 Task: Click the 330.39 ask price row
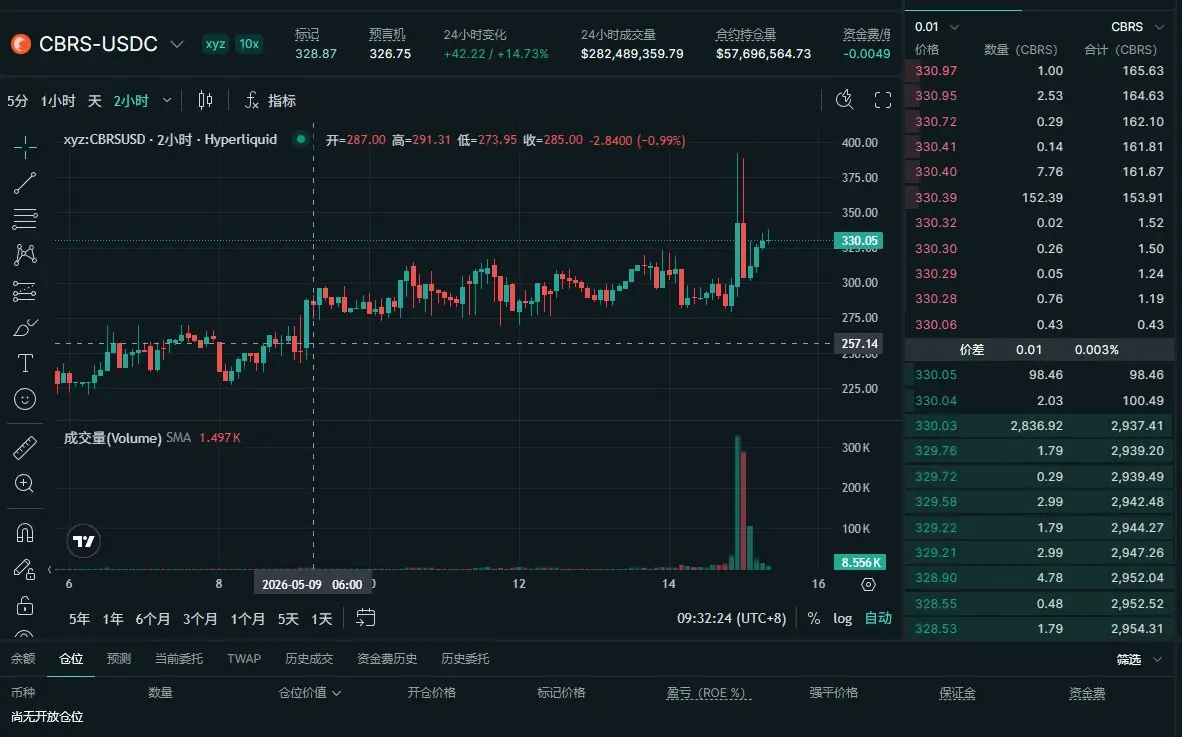(x=1040, y=197)
